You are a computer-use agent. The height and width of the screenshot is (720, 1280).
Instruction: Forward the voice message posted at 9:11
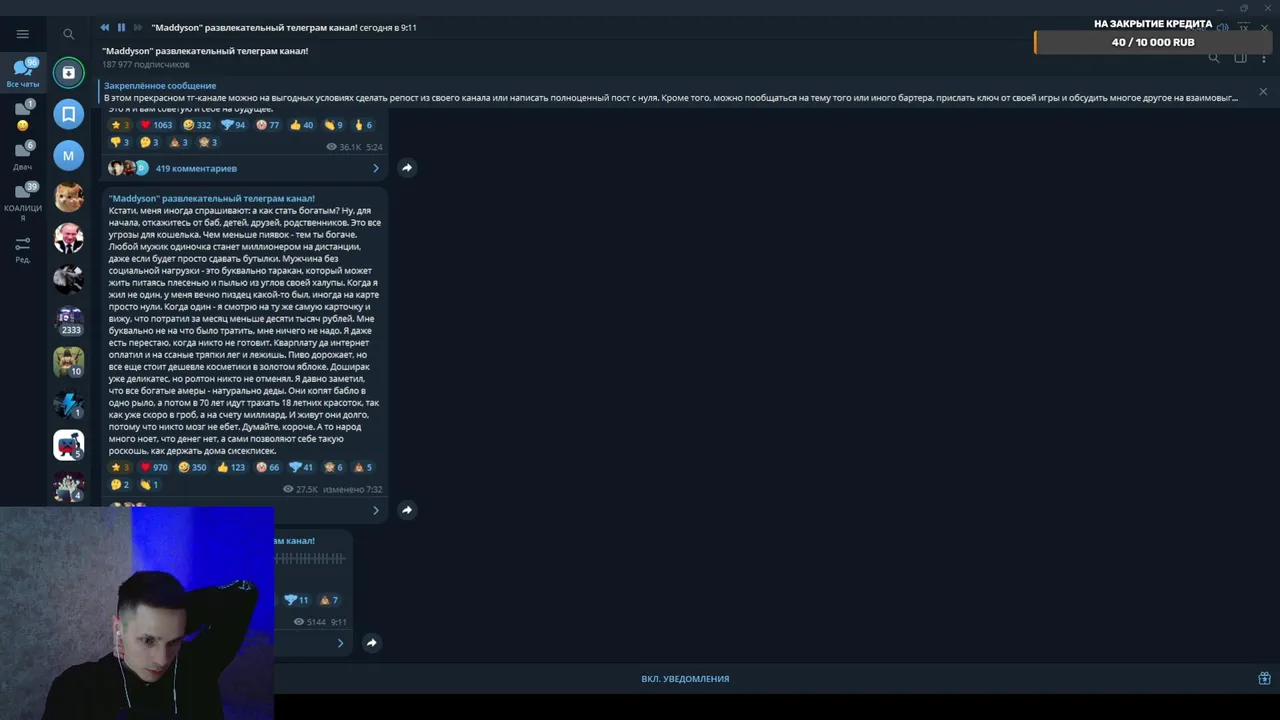pyautogui.click(x=371, y=643)
